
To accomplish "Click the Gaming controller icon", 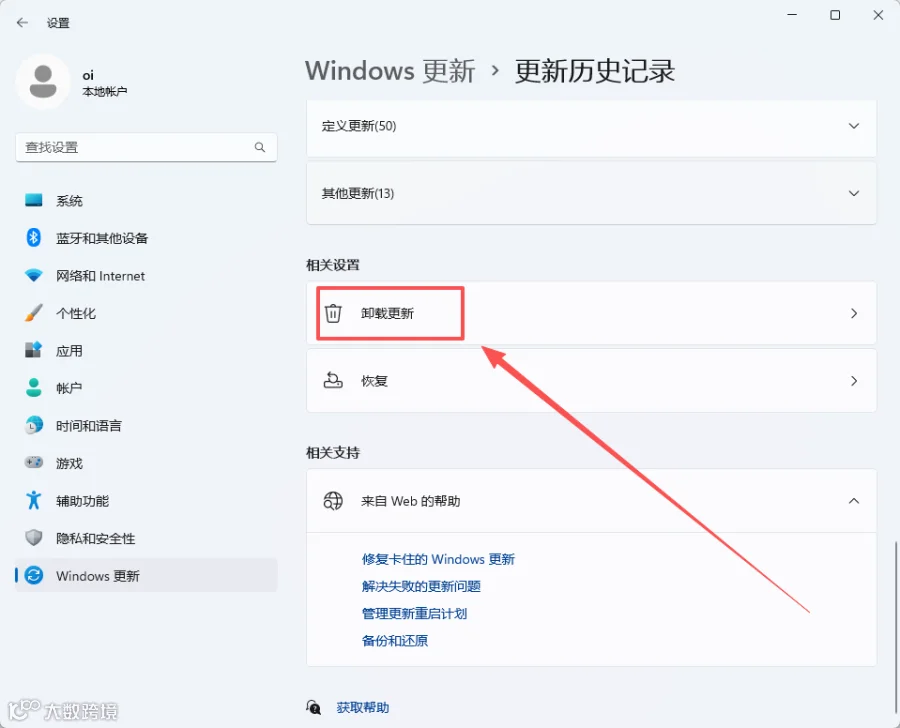I will point(34,463).
